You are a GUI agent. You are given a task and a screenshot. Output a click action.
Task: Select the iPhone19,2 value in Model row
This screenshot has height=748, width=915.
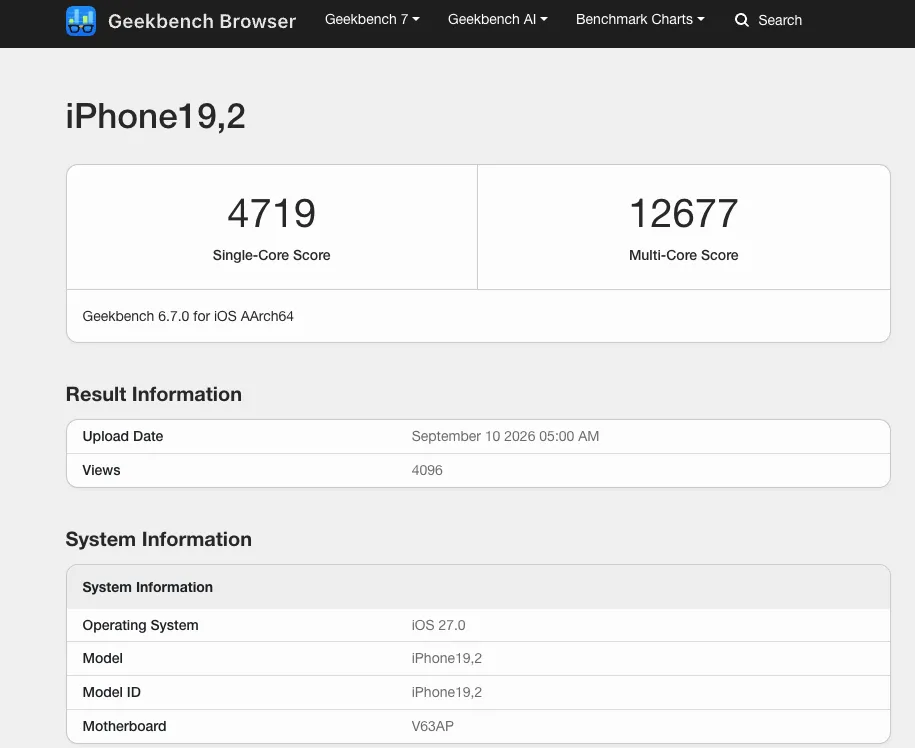point(446,658)
